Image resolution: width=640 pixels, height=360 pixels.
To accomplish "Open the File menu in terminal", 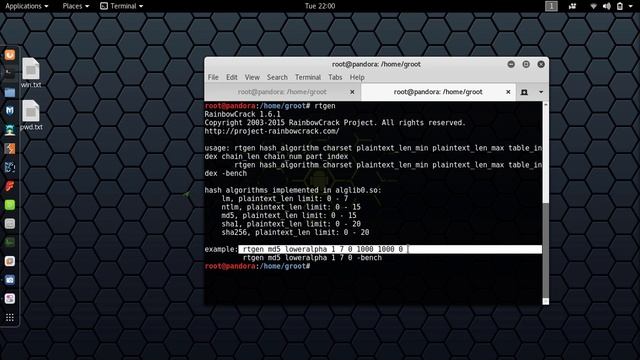I will click(213, 77).
